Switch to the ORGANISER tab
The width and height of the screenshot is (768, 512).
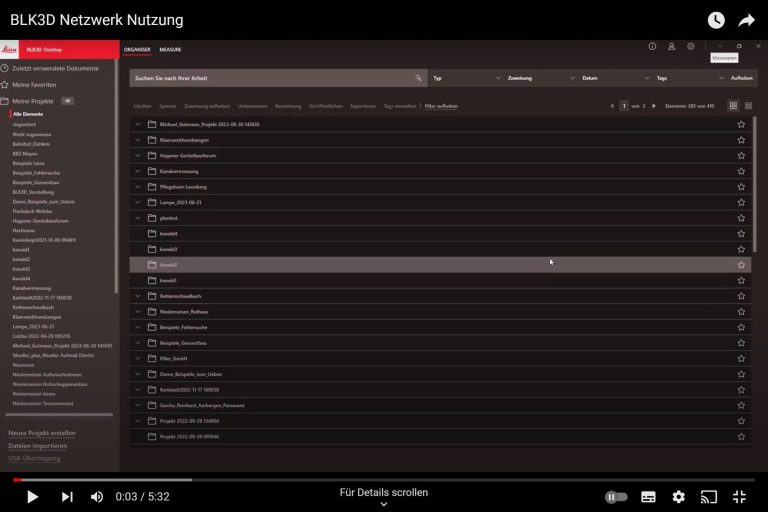tap(137, 49)
